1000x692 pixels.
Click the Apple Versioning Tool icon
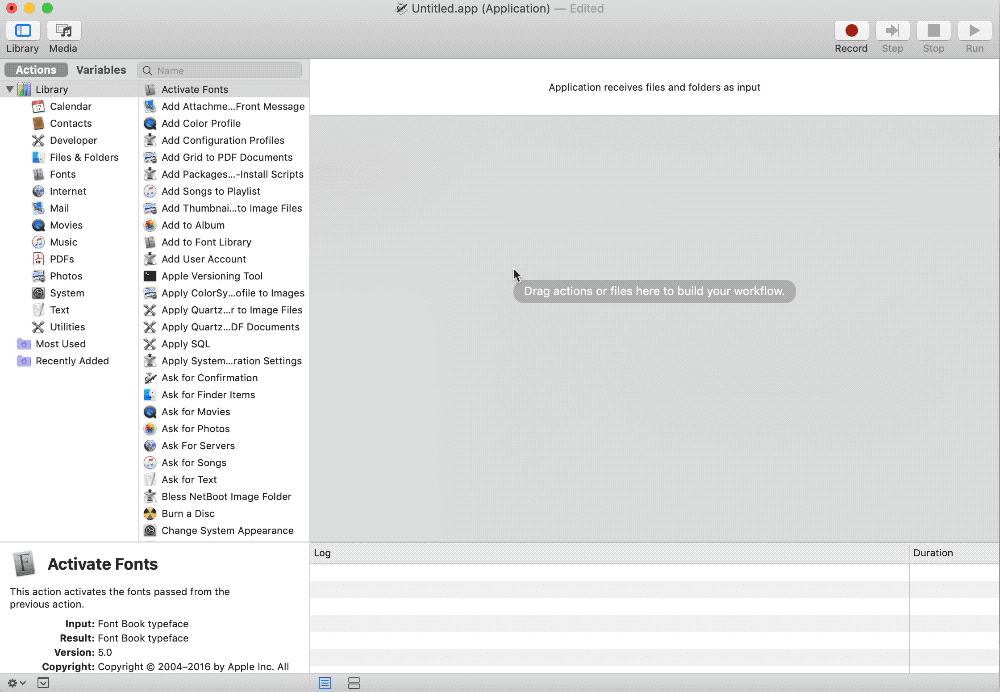point(150,276)
